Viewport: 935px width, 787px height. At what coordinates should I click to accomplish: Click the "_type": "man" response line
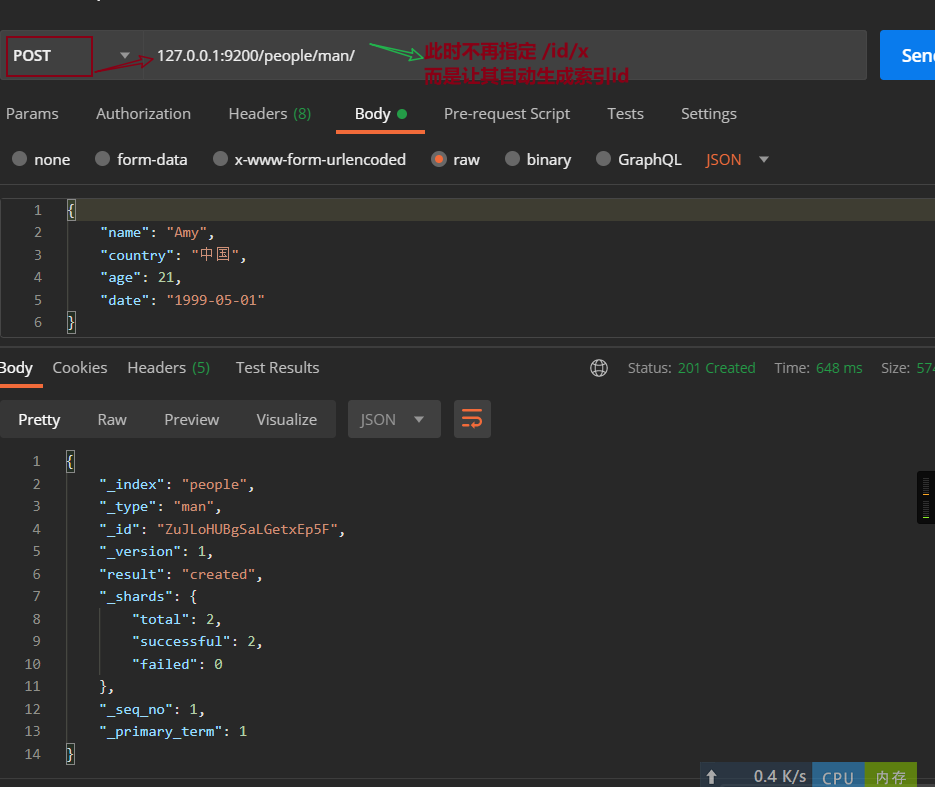(160, 507)
